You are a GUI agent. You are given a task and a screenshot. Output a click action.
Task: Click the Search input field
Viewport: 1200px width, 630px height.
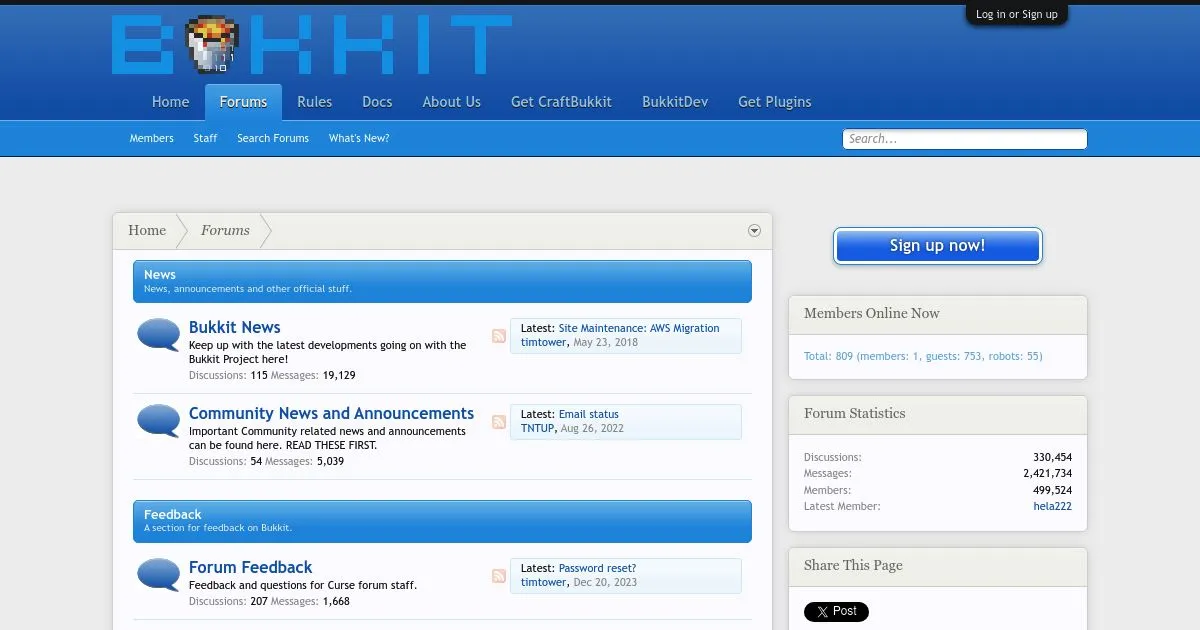(x=964, y=139)
